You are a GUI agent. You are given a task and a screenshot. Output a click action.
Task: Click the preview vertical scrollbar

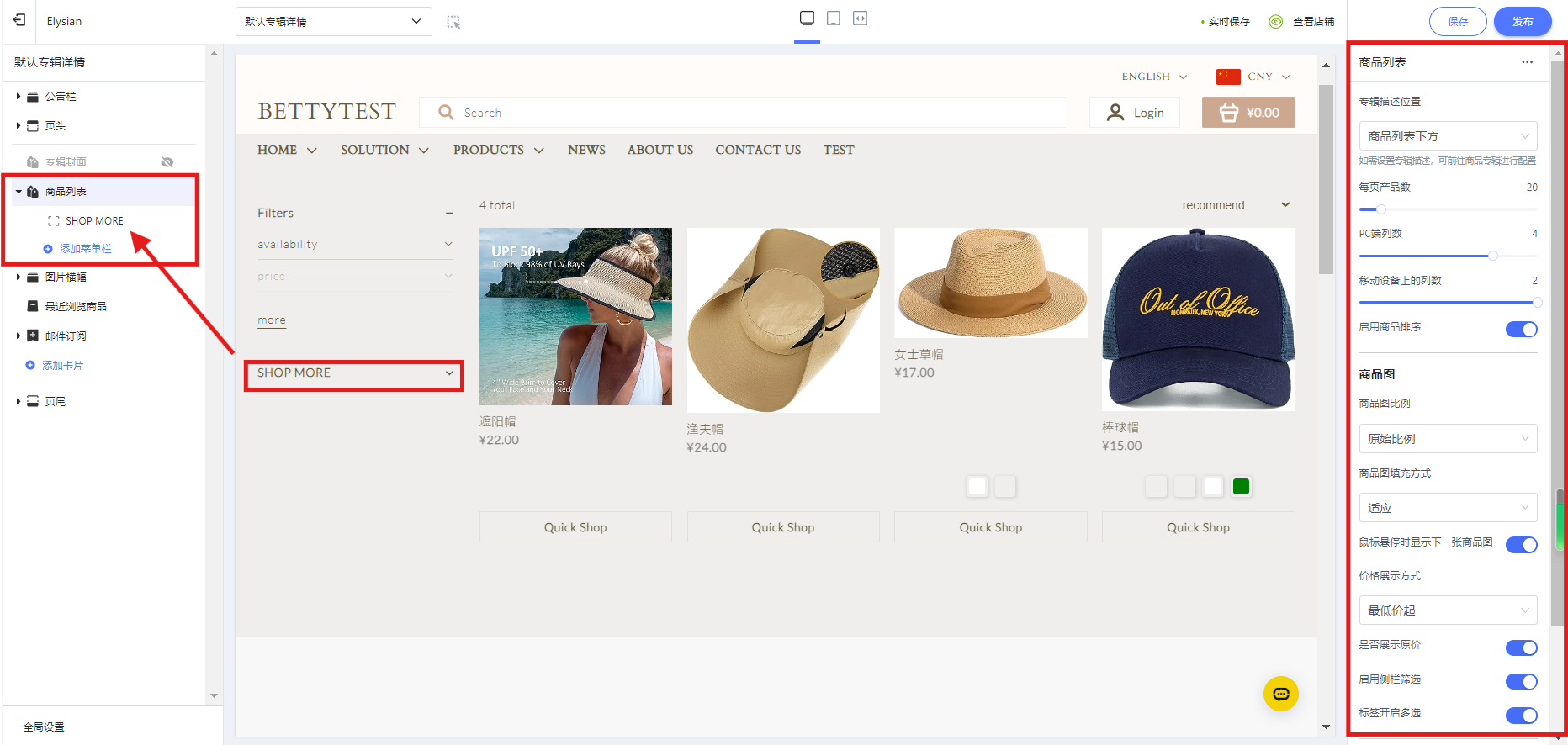1327,178
